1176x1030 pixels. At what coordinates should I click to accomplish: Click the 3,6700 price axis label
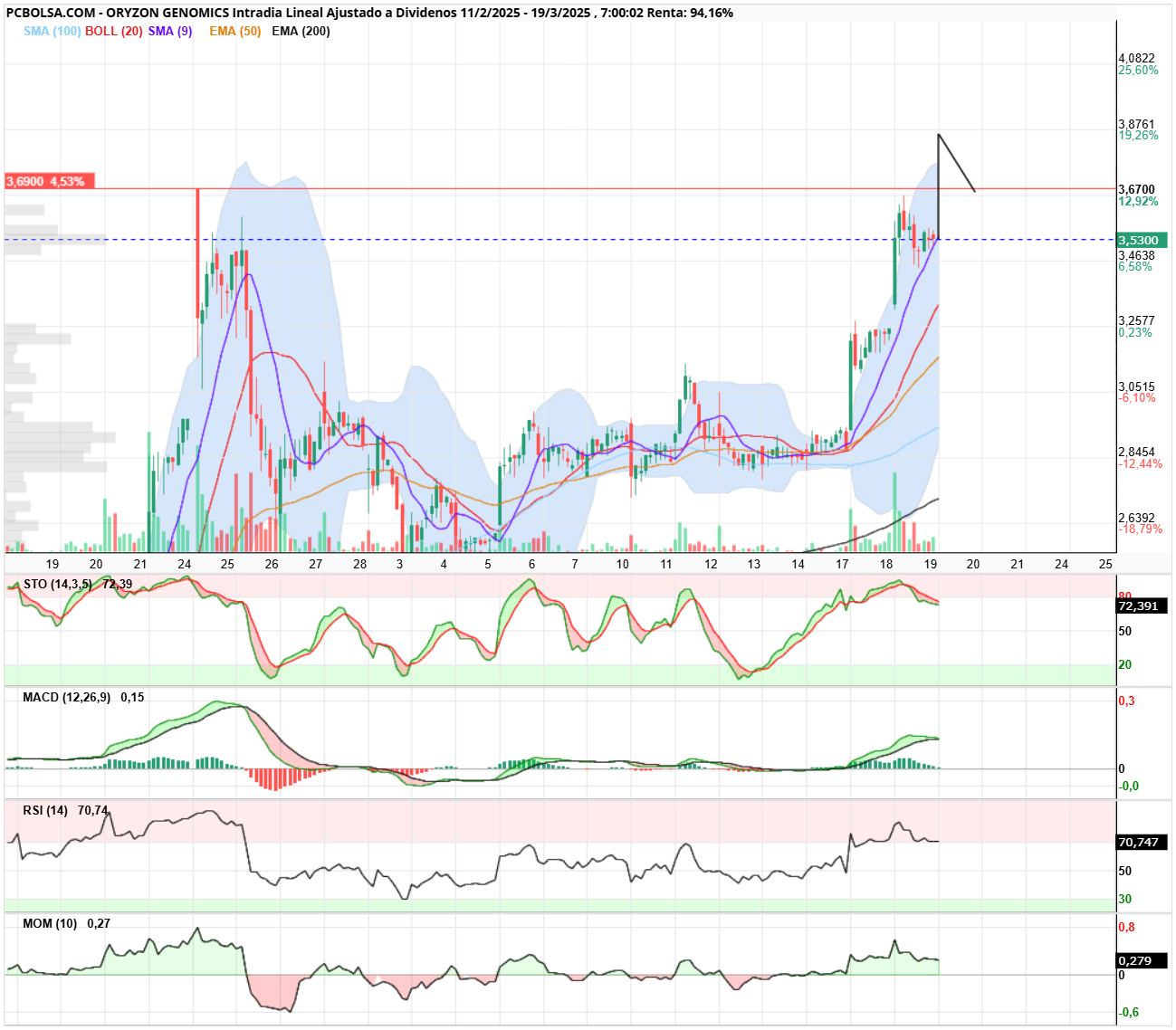click(x=1136, y=190)
